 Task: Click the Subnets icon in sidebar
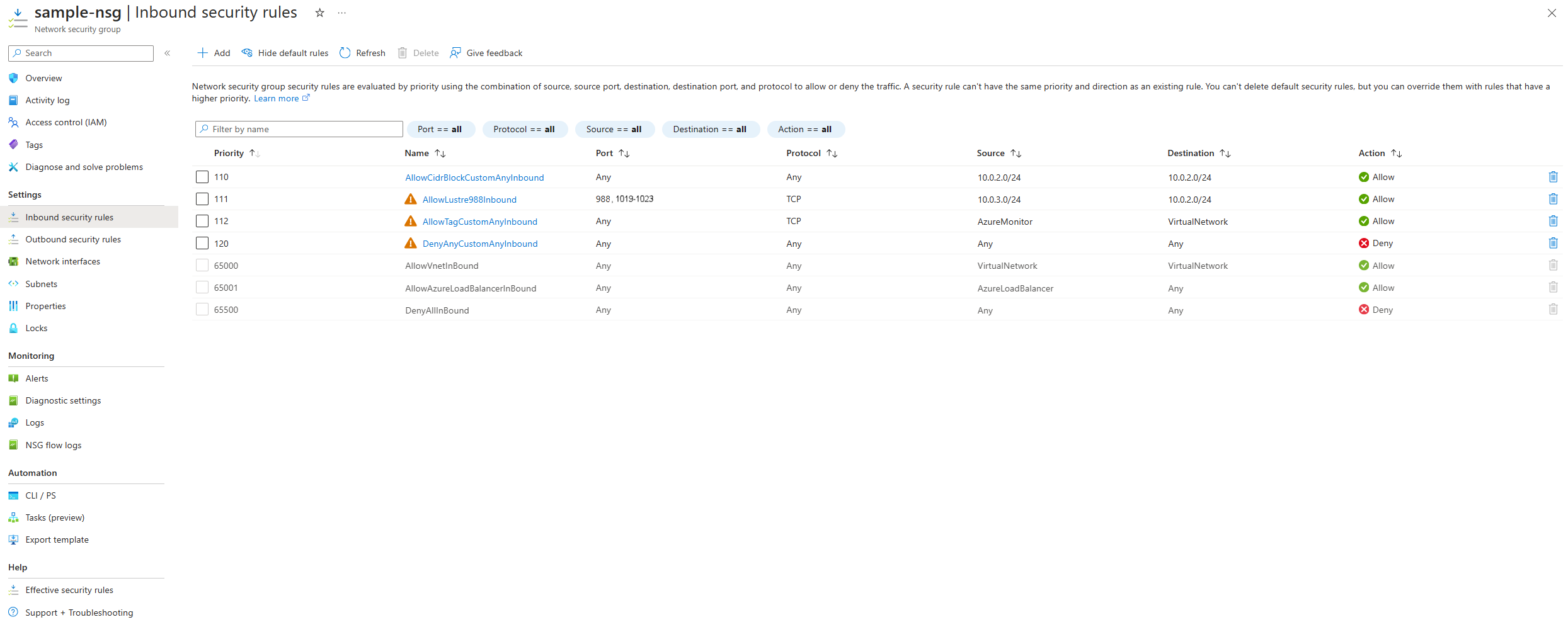click(13, 284)
